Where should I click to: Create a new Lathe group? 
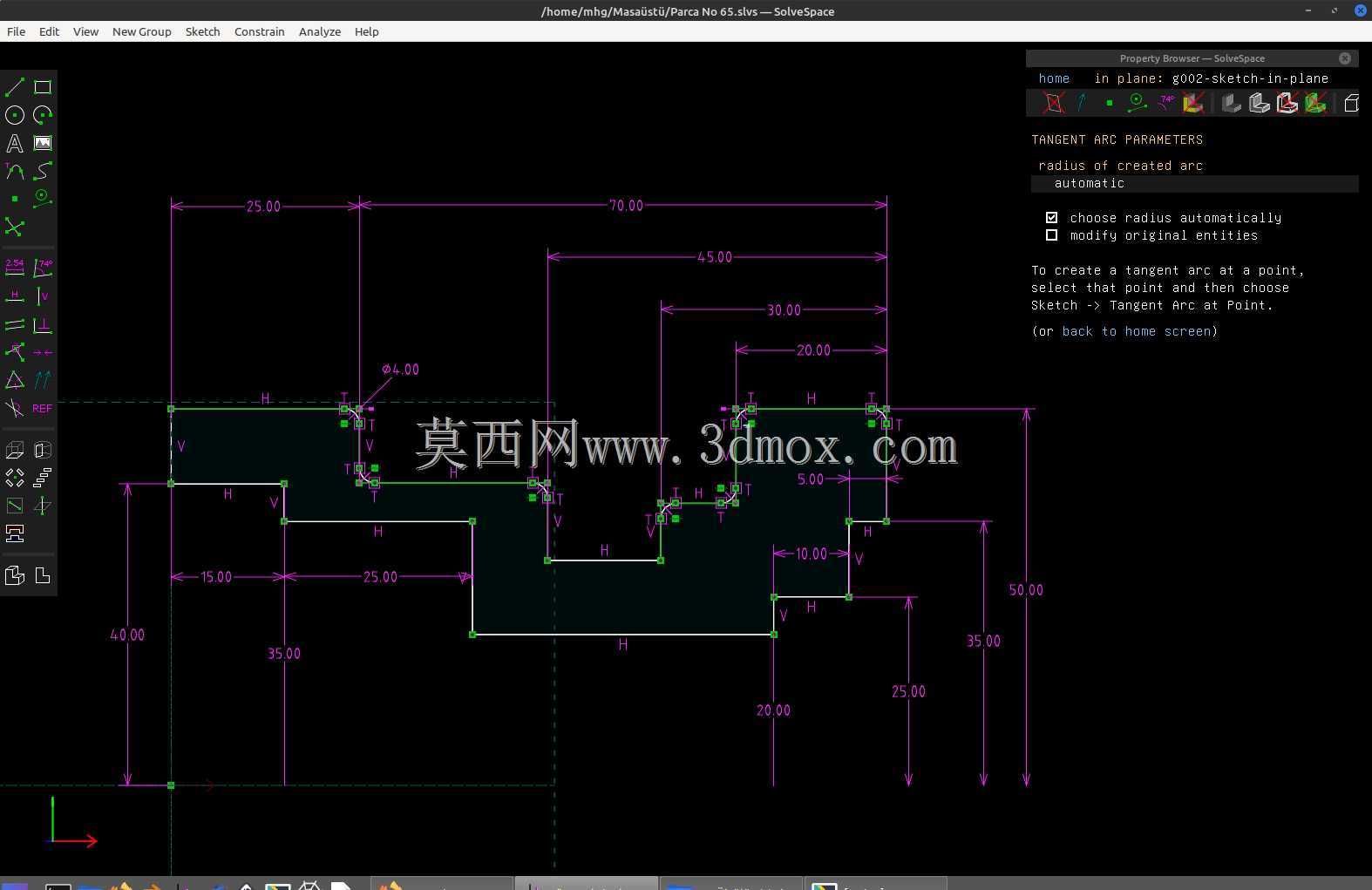coord(42,450)
